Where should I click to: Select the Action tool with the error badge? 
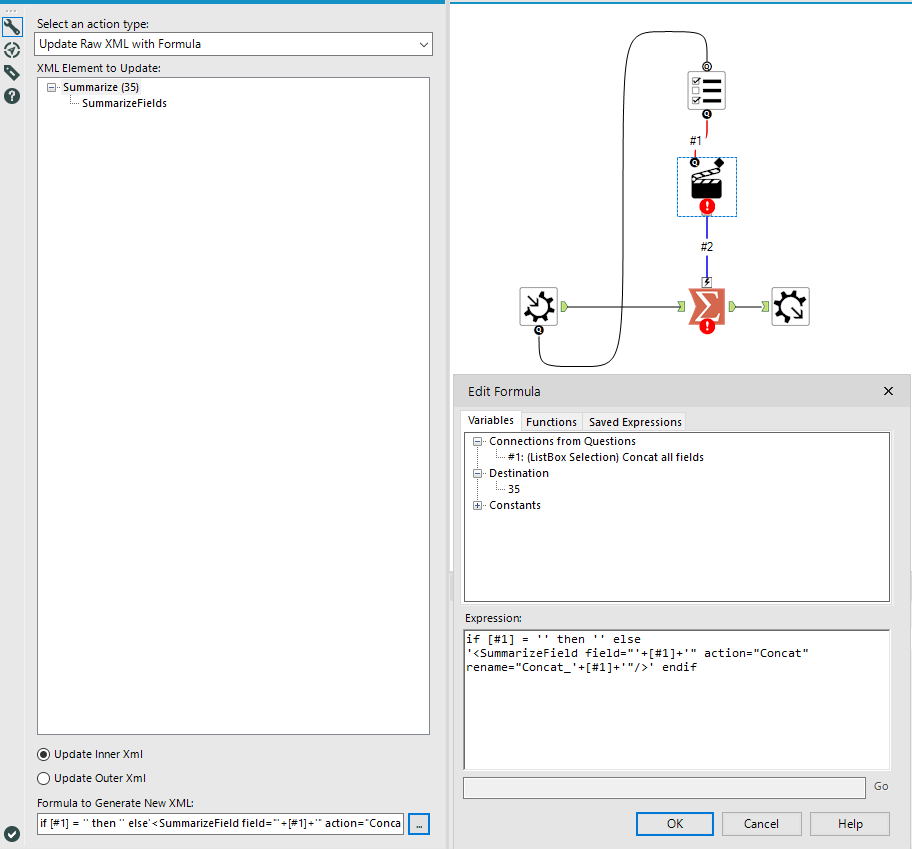(707, 187)
